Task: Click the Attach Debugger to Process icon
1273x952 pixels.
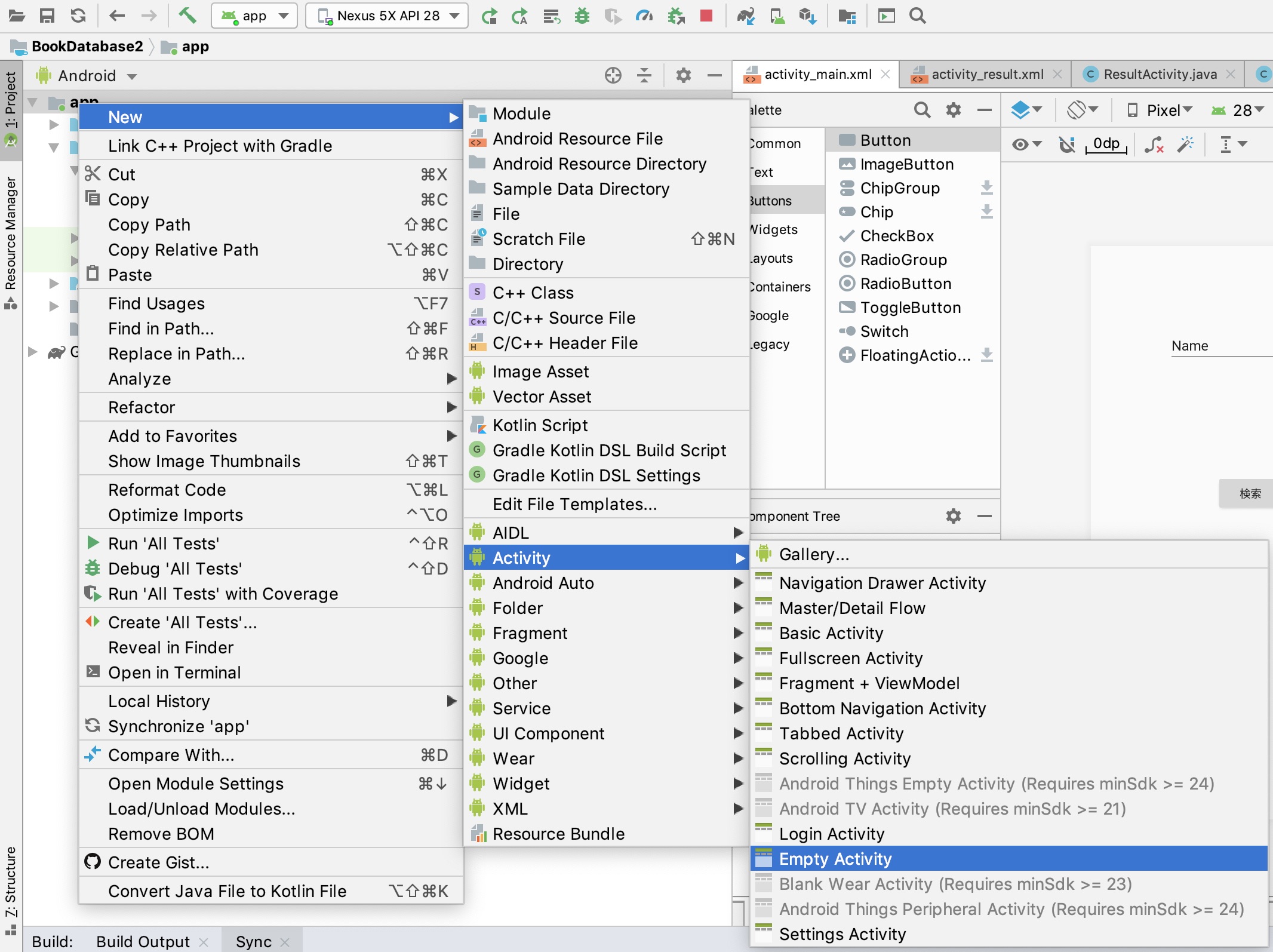Action: click(x=676, y=16)
